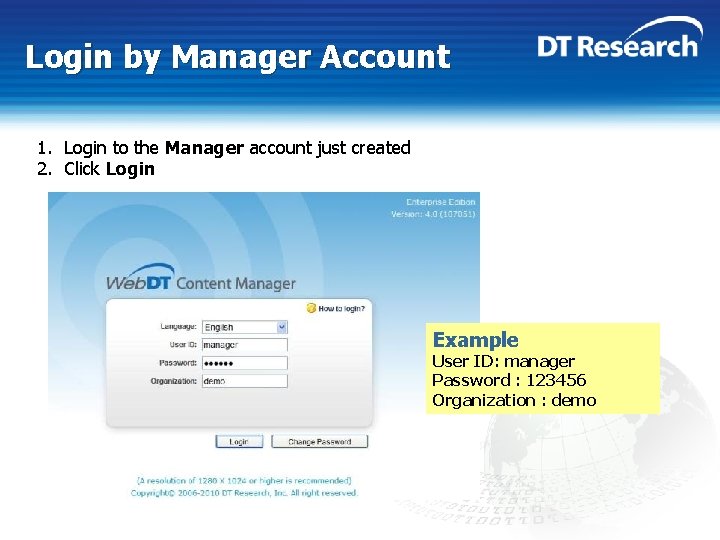Click the DT Research logo

tap(619, 38)
